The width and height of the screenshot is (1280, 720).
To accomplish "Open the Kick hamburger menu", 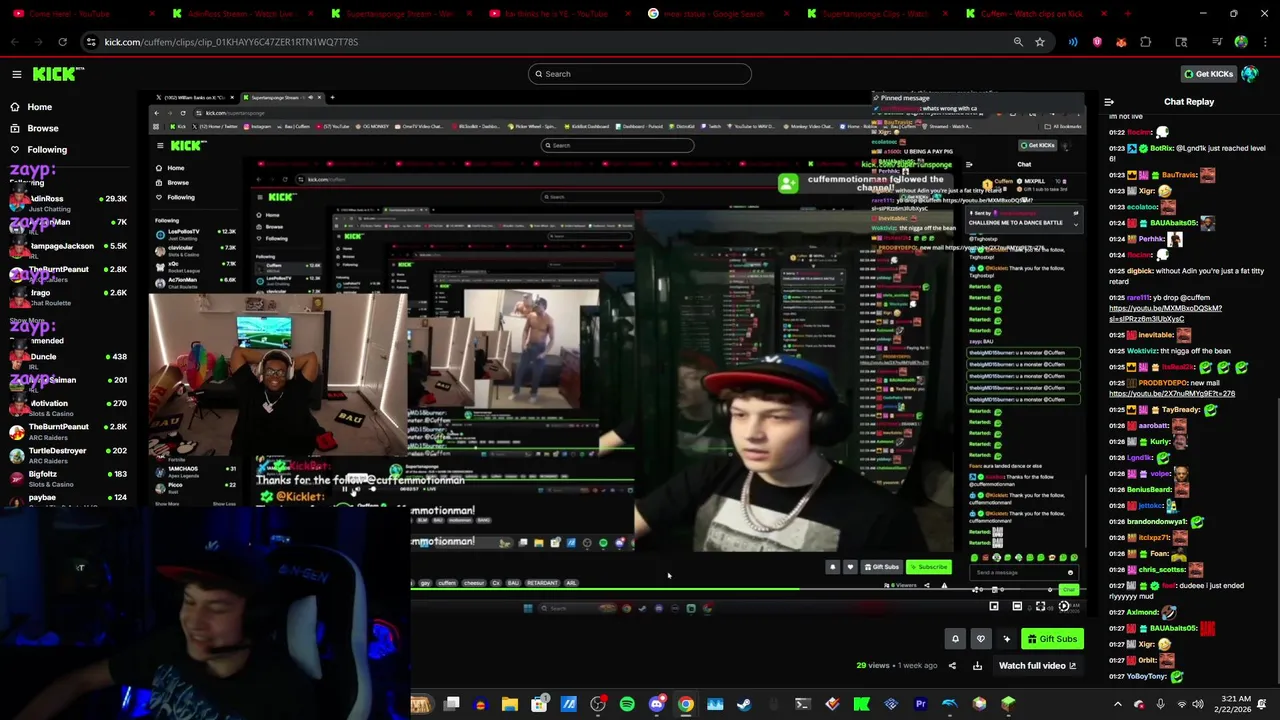I will [x=17, y=74].
